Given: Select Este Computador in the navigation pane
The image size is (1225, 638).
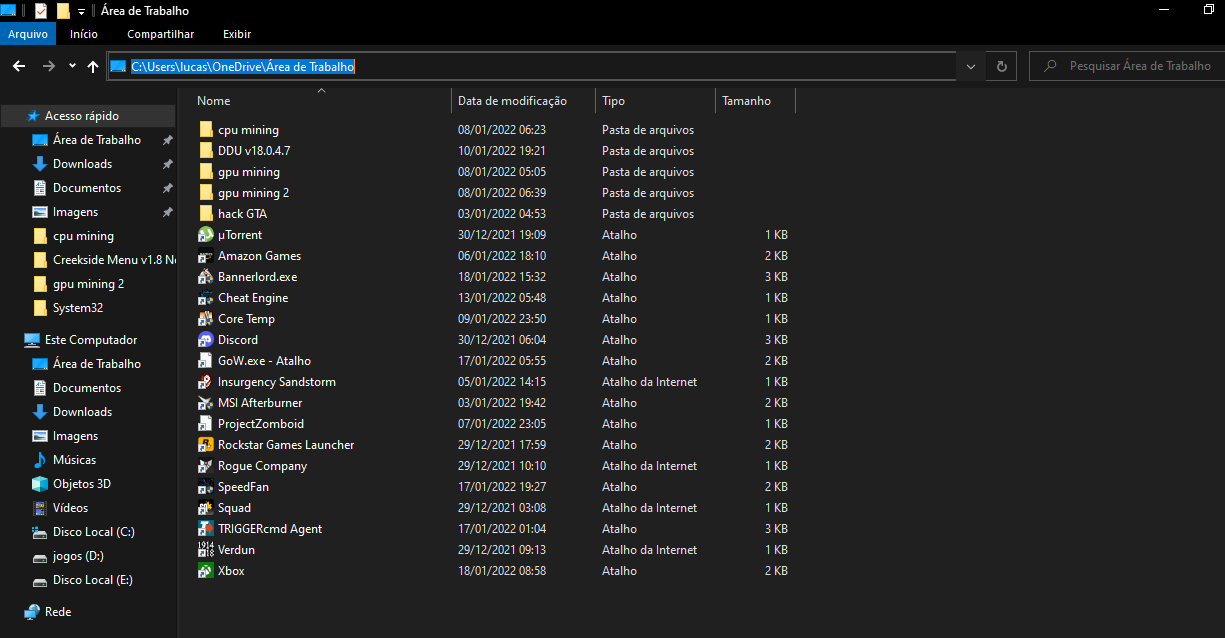Looking at the screenshot, I should (91, 340).
